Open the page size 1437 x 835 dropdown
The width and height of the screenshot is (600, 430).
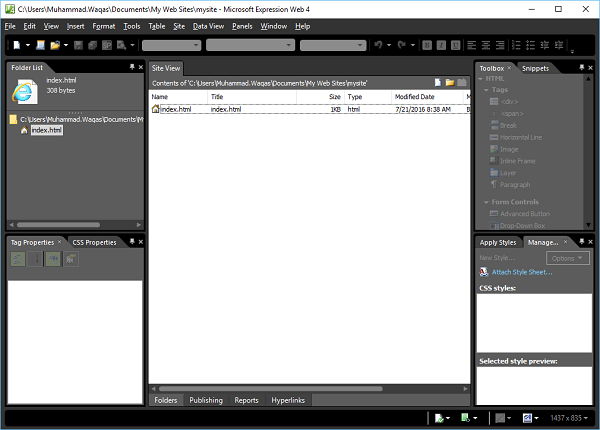(x=569, y=418)
